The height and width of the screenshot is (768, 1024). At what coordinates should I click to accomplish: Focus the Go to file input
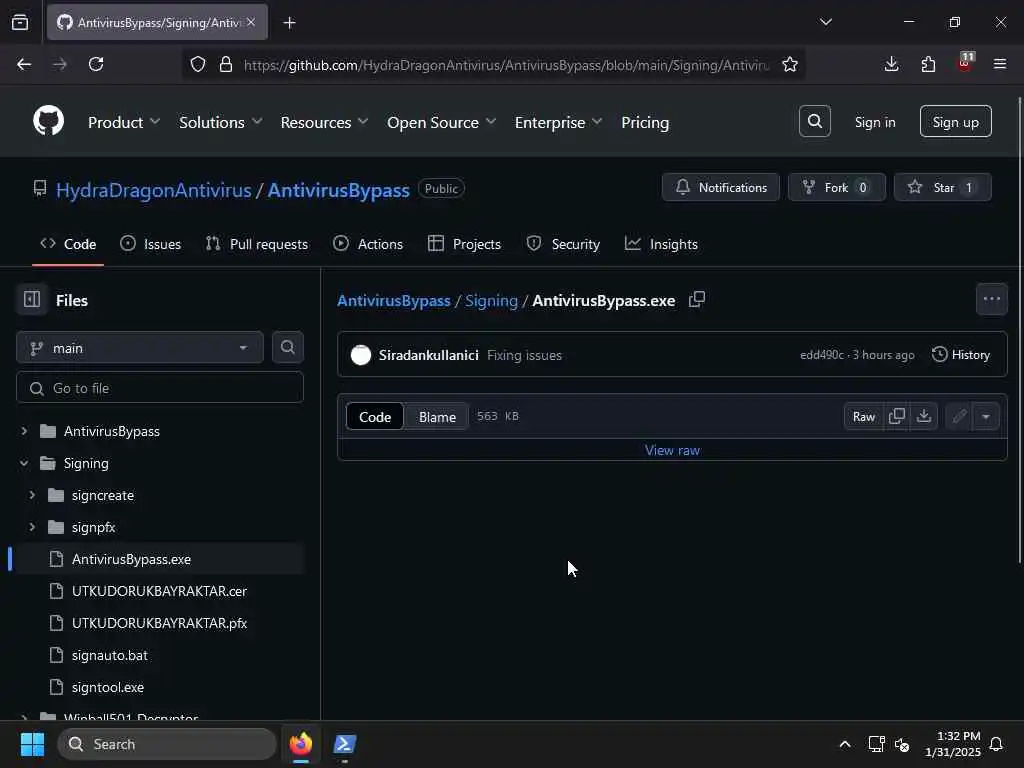pyautogui.click(x=159, y=388)
